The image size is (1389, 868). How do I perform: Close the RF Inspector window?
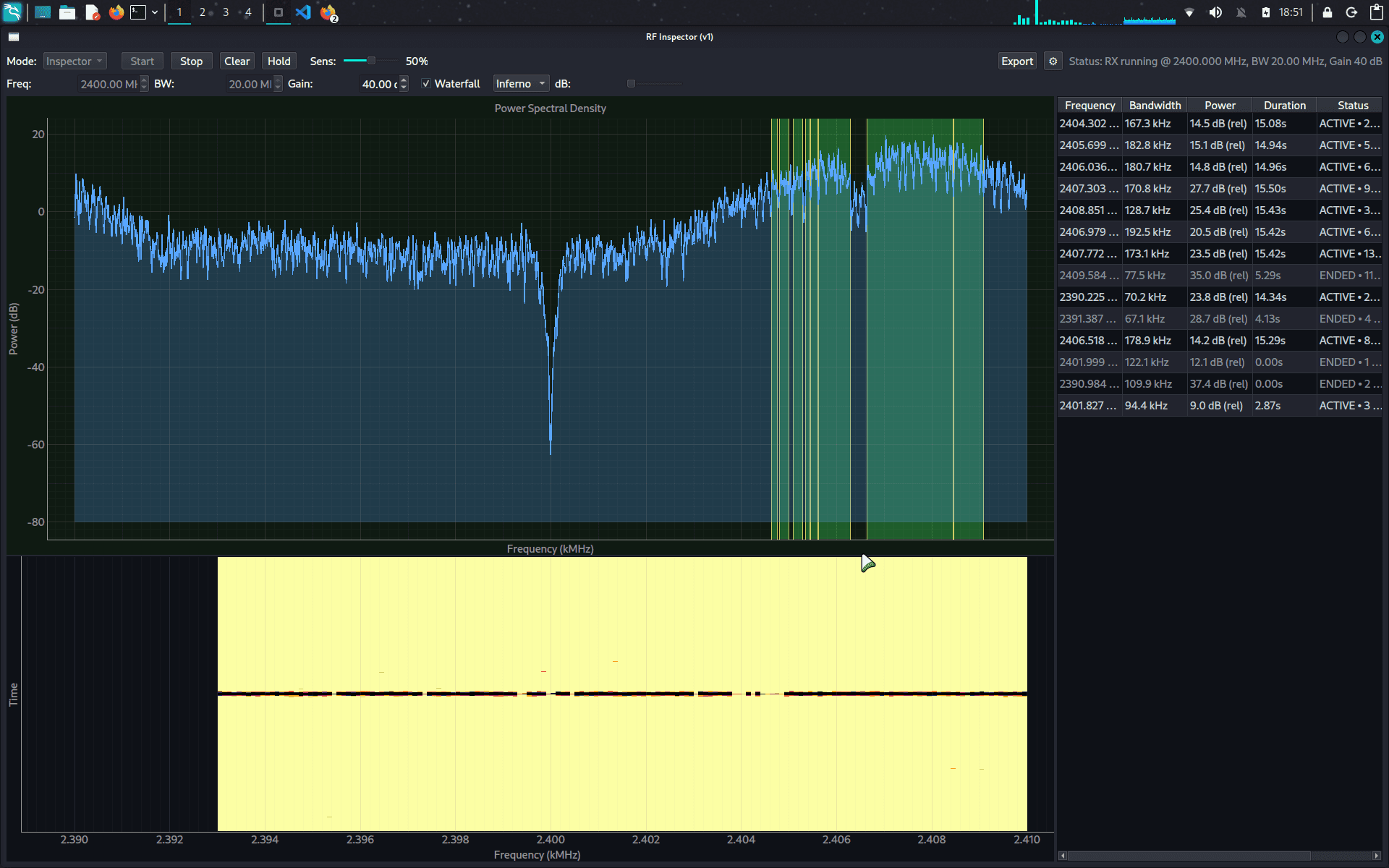1377,37
